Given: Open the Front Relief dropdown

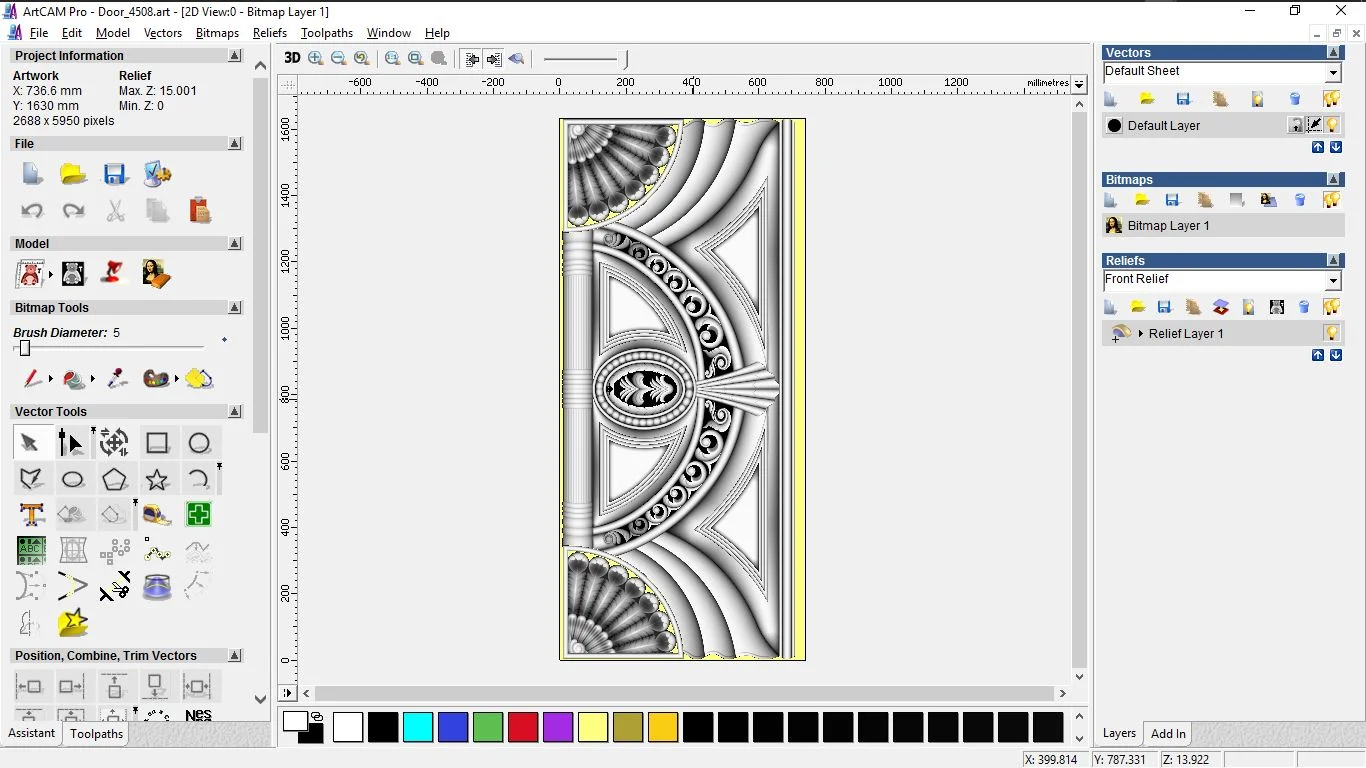Looking at the screenshot, I should pos(1333,281).
